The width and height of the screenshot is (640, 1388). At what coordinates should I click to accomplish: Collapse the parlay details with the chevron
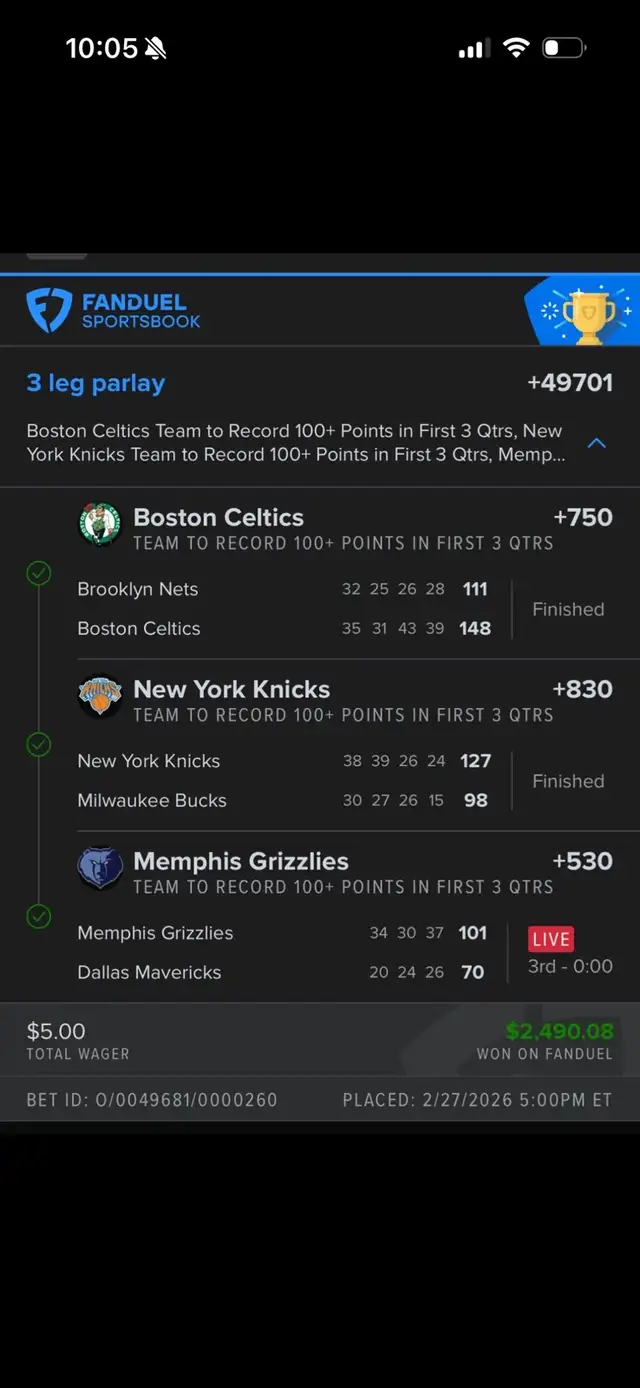coord(597,443)
